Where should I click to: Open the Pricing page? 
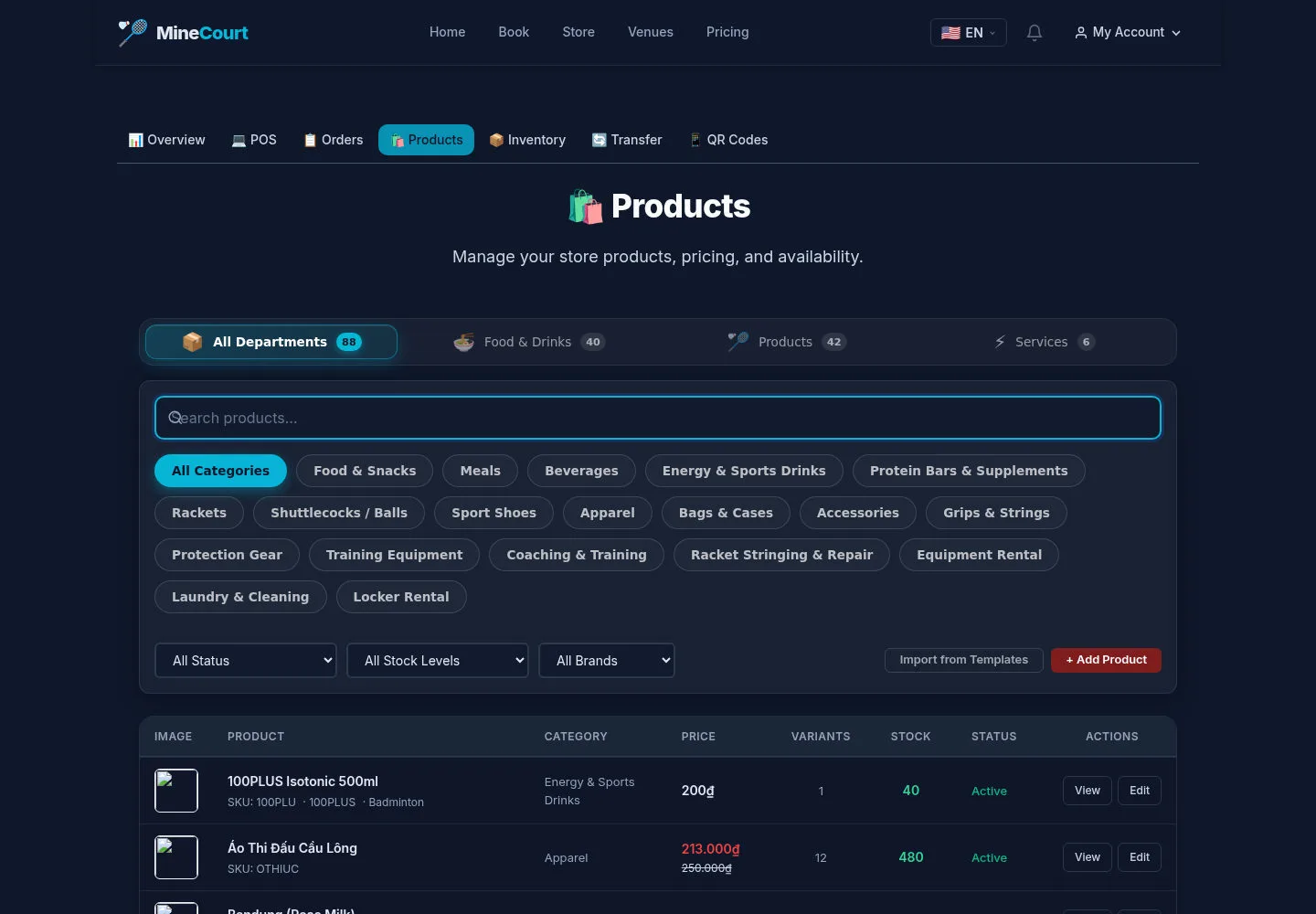click(727, 32)
